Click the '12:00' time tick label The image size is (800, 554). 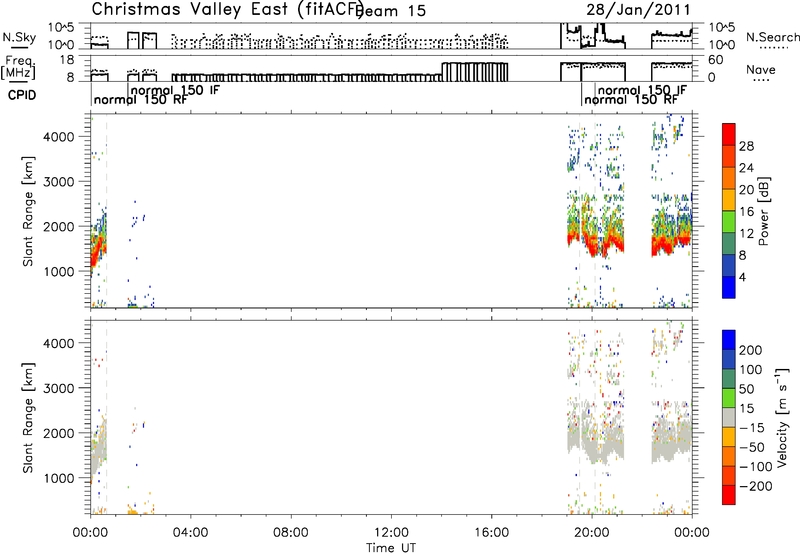[391, 533]
